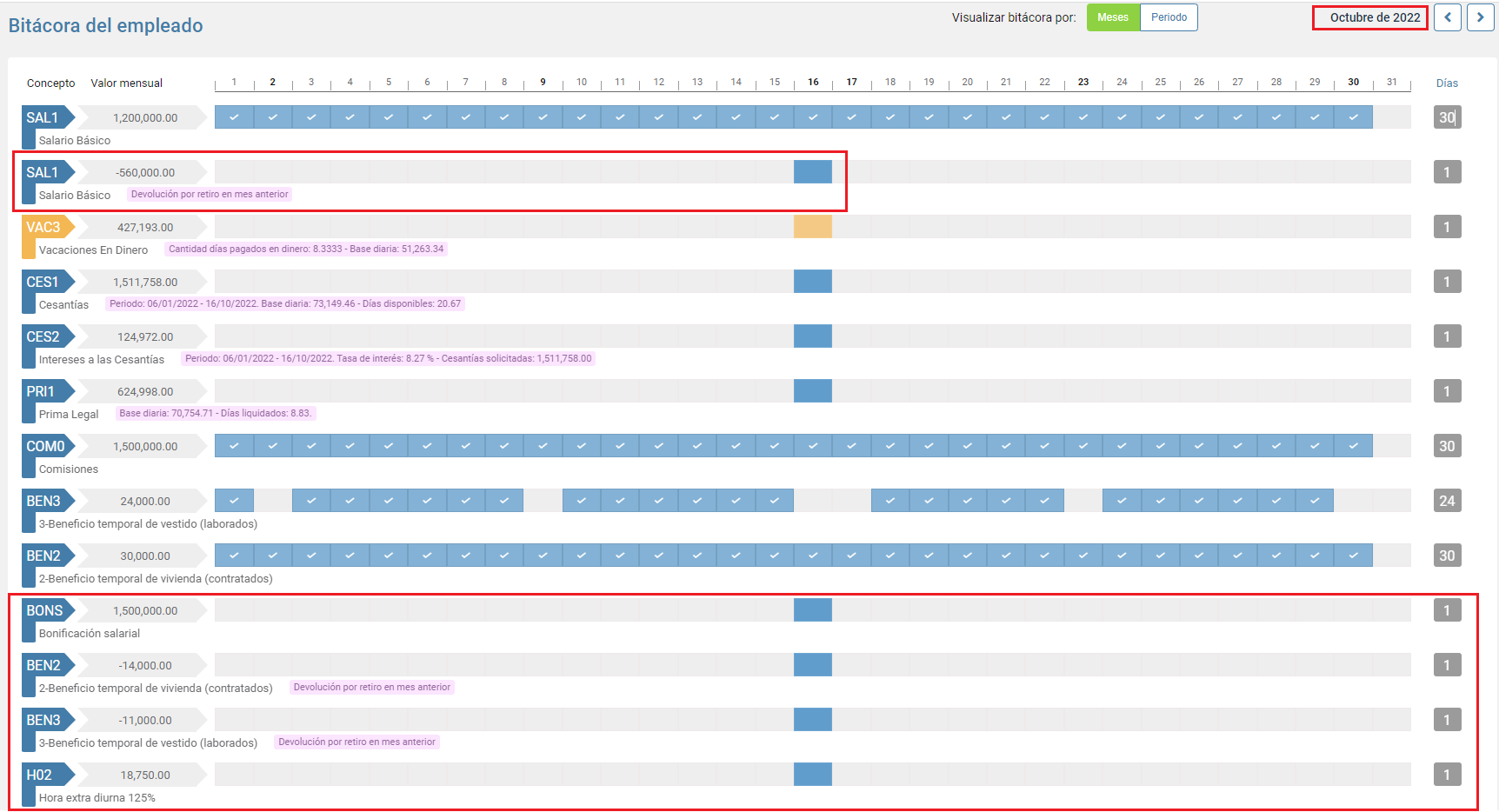Click the Intereses a las Cesantías label
The image size is (1499, 812).
click(x=102, y=359)
